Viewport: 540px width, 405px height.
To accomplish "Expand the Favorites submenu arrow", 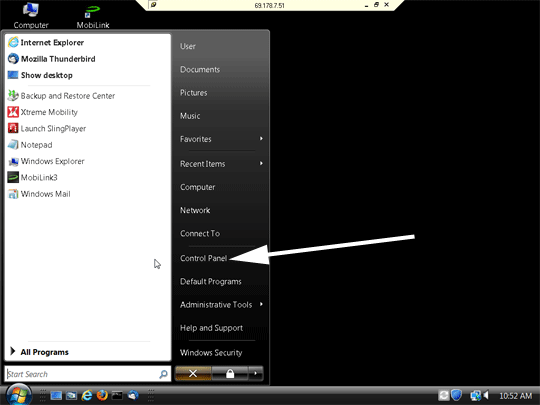I will tap(261, 139).
